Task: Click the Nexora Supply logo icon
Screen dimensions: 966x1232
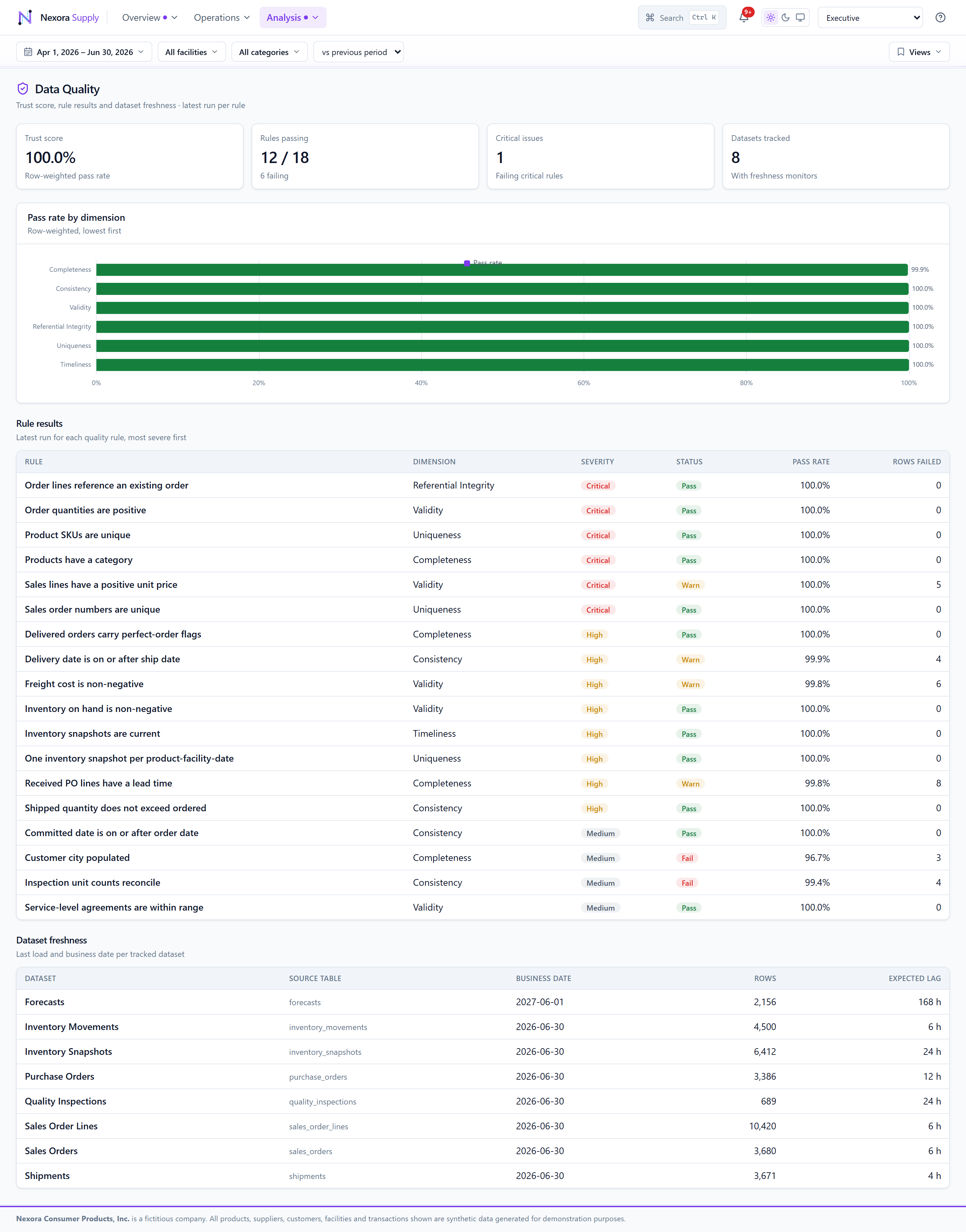Action: click(25, 17)
